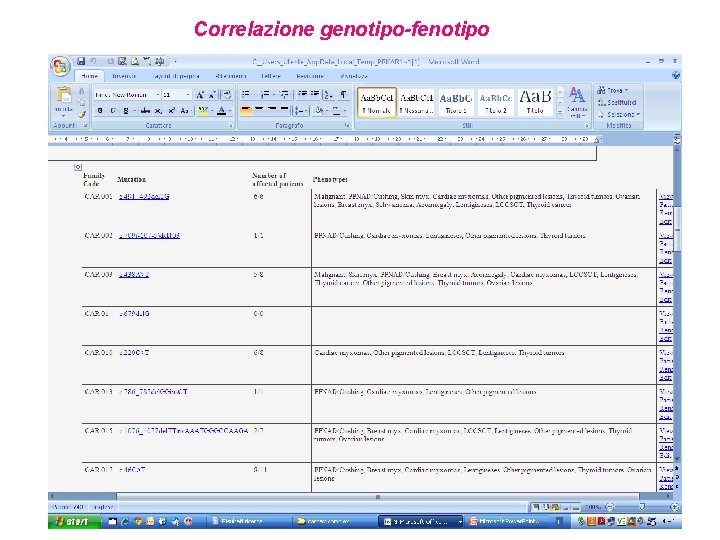Apply Subscript formatting
Image resolution: width=720 pixels, height=540 pixels.
pyautogui.click(x=158, y=111)
